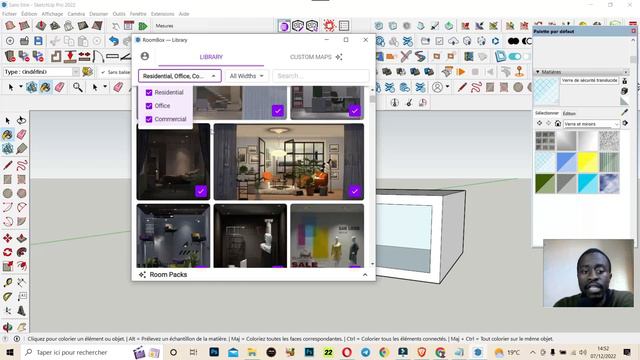Image resolution: width=640 pixels, height=360 pixels.
Task: Expand the Room Packs section chevron
Action: [365, 275]
